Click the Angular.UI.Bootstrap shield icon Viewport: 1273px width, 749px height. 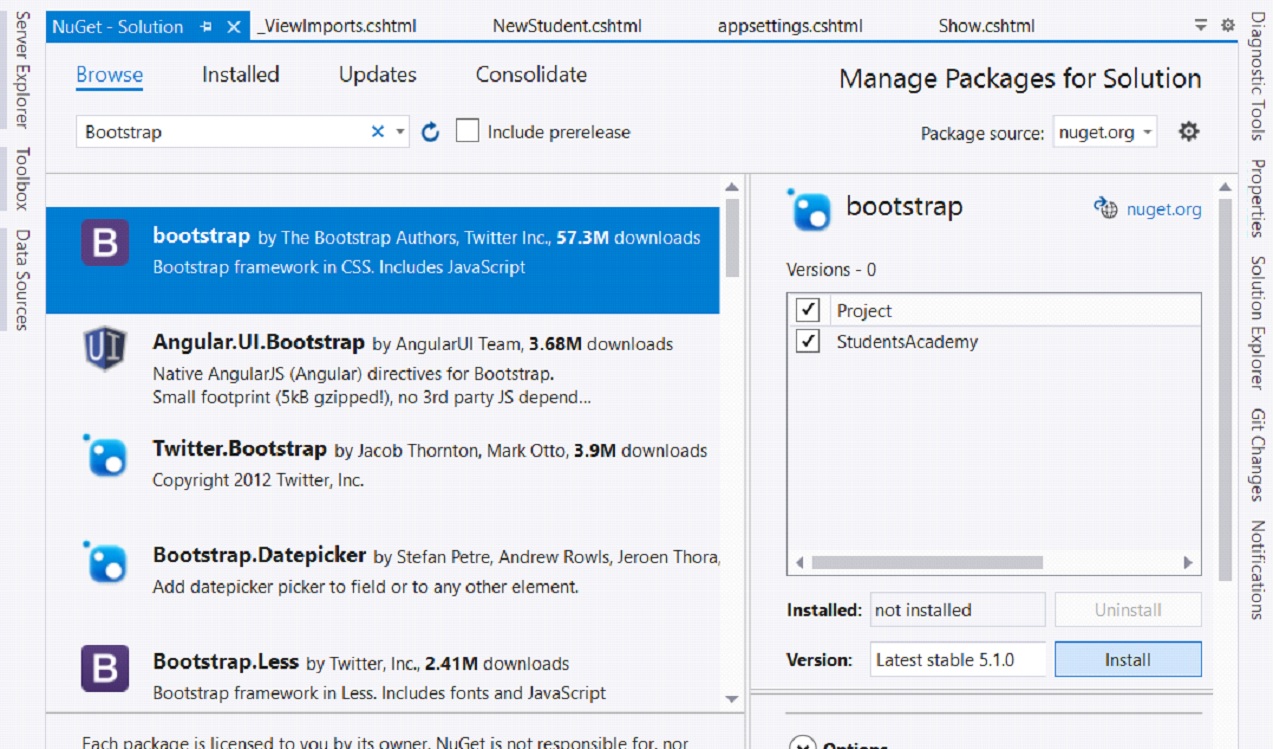(x=105, y=349)
